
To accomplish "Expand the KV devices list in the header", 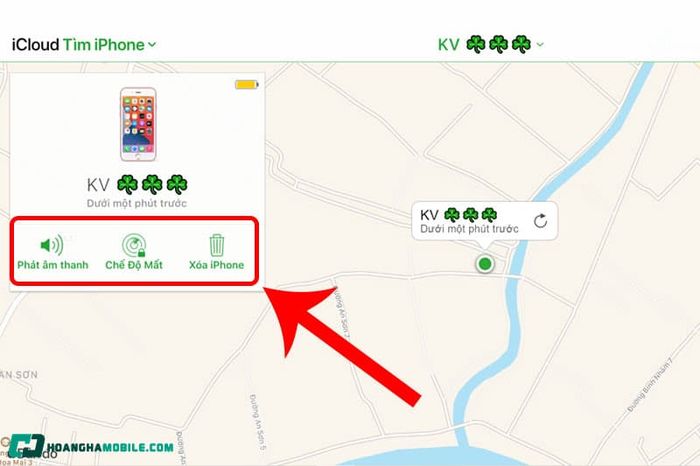I will 490,45.
